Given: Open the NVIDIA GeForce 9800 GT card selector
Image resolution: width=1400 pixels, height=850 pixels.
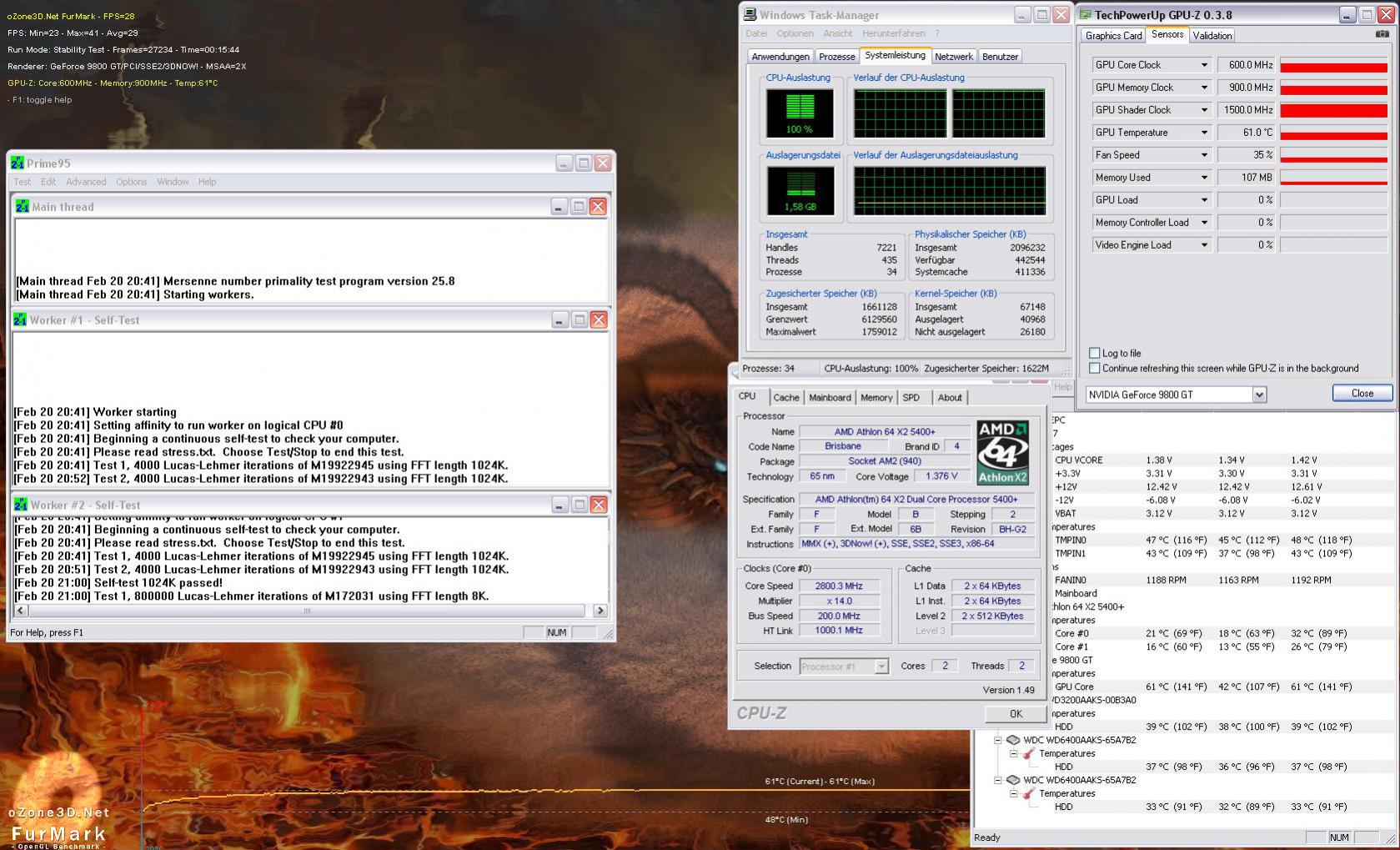Looking at the screenshot, I should [1259, 395].
